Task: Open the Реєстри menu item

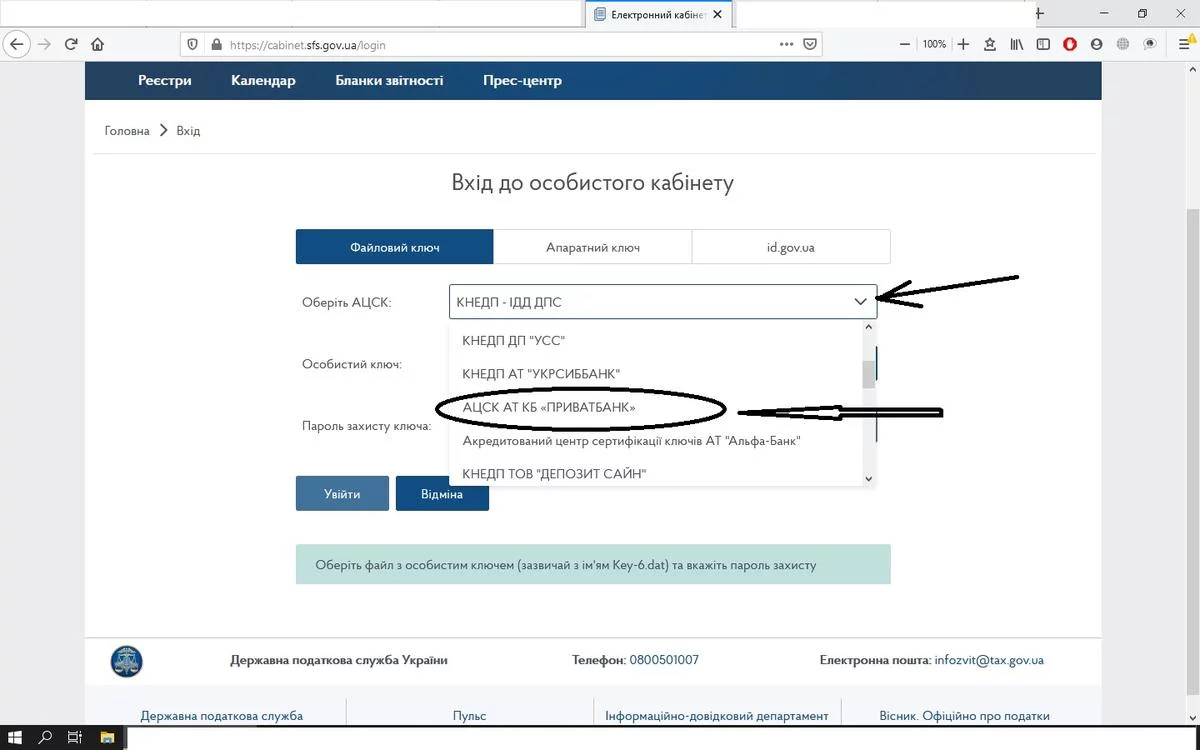Action: (165, 80)
